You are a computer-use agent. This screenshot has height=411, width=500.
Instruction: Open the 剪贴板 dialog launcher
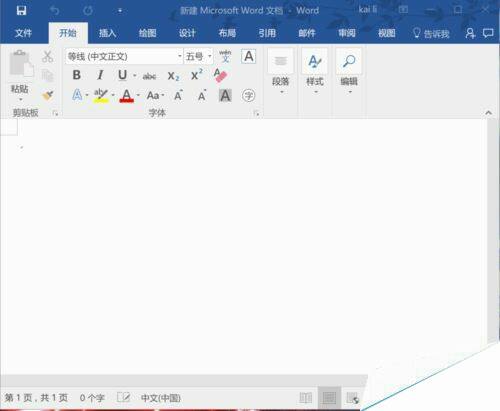[x=55, y=114]
